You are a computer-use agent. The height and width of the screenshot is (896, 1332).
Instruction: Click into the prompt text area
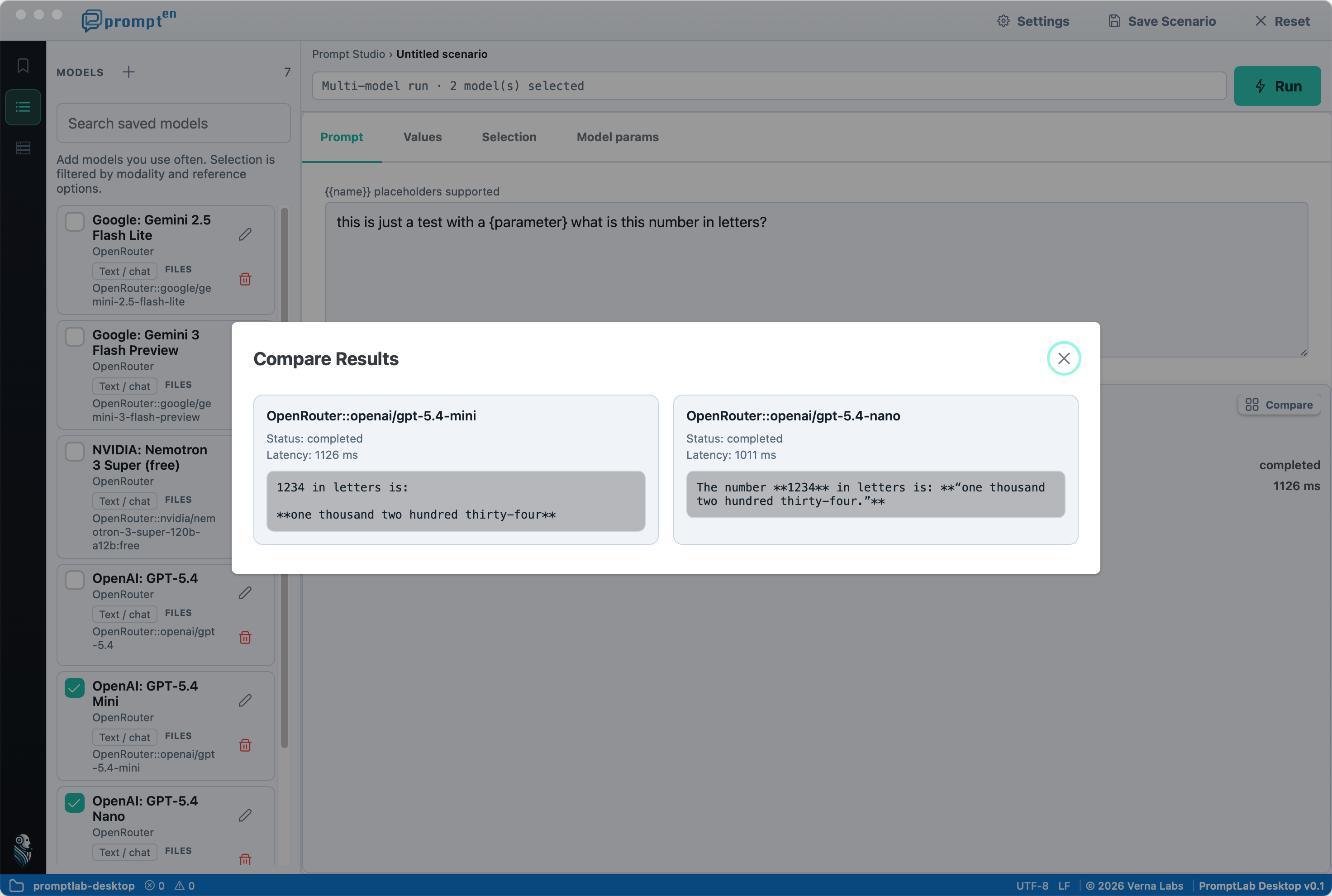click(x=816, y=279)
